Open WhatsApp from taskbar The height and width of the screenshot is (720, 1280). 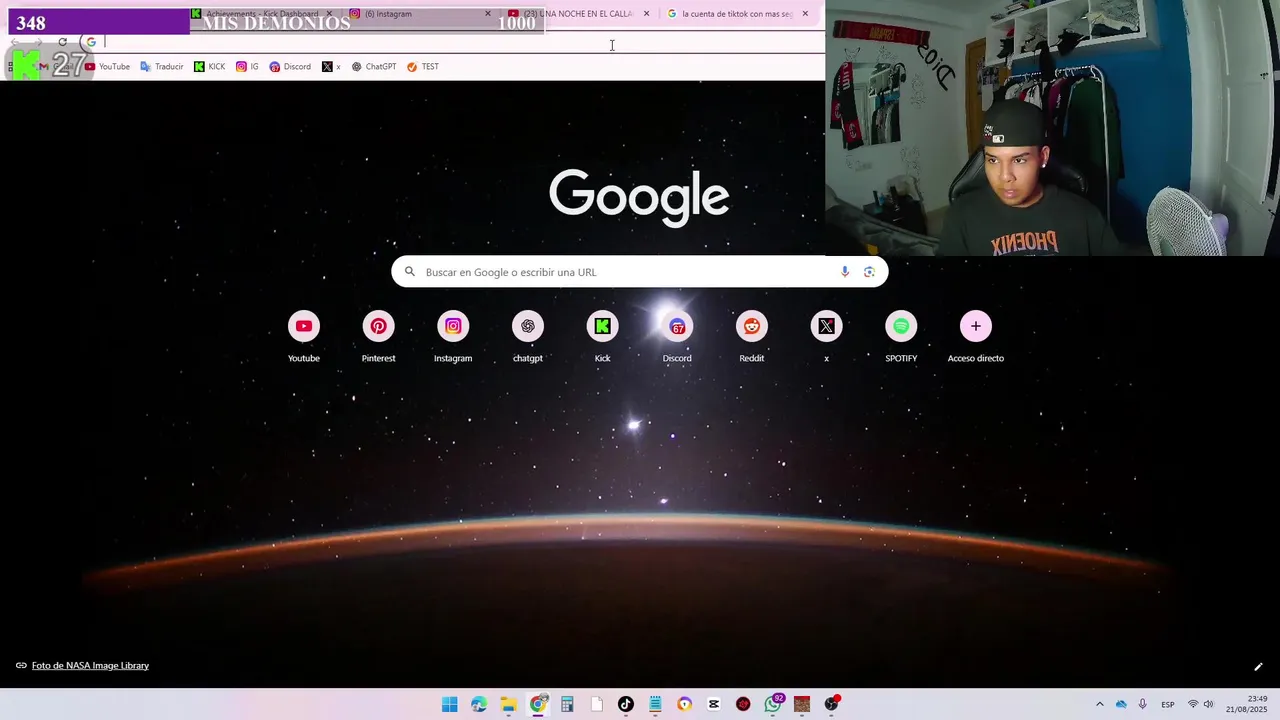coord(773,705)
